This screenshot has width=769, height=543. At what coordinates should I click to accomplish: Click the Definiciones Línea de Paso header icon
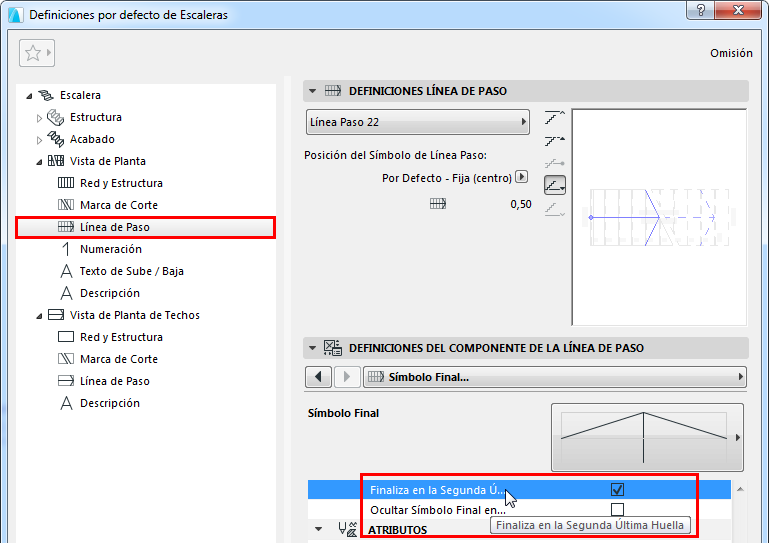point(333,91)
